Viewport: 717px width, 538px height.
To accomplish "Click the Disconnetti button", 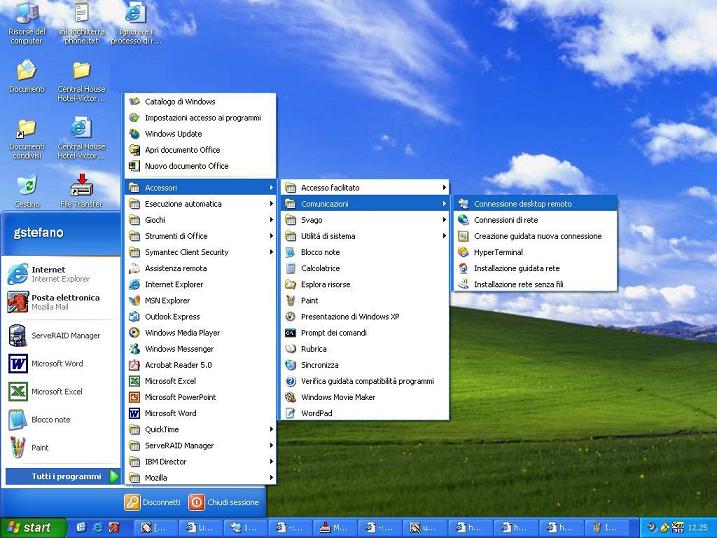I will [153, 502].
